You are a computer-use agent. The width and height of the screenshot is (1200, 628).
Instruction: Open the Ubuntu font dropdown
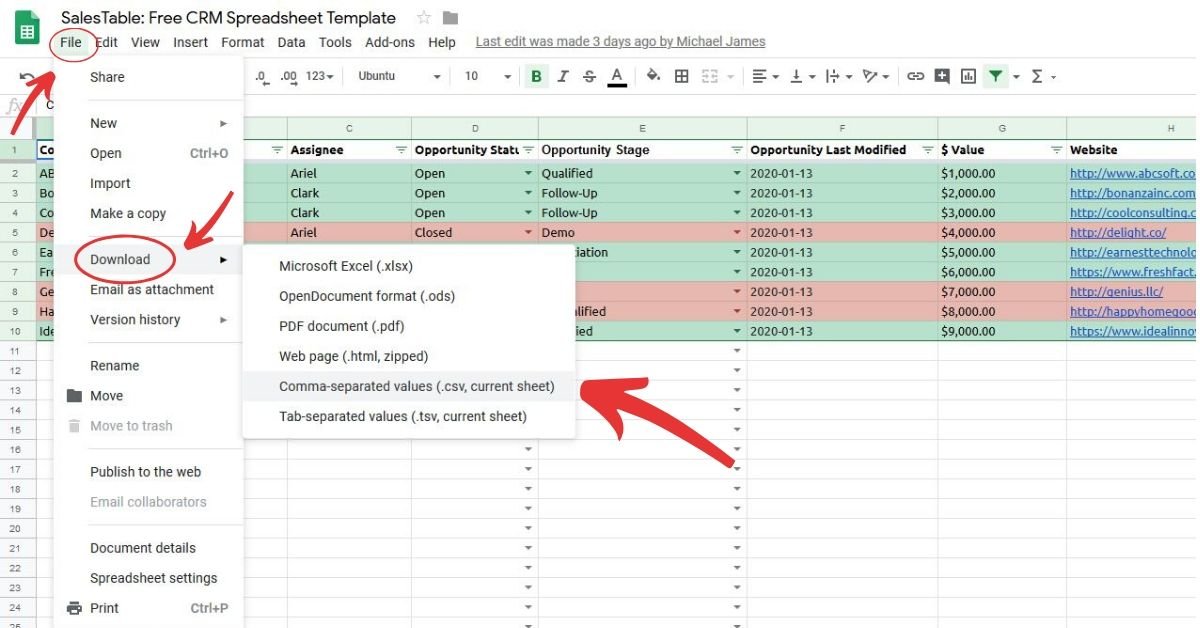click(399, 76)
